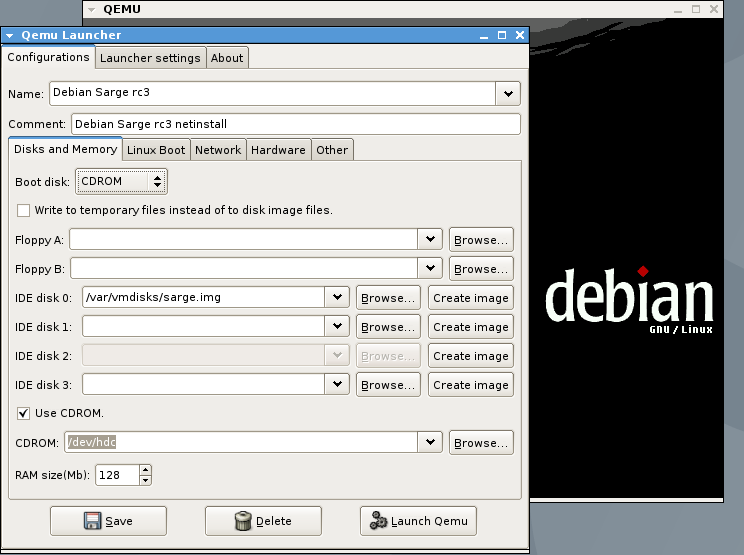Click the Floppy B path field

click(x=244, y=268)
